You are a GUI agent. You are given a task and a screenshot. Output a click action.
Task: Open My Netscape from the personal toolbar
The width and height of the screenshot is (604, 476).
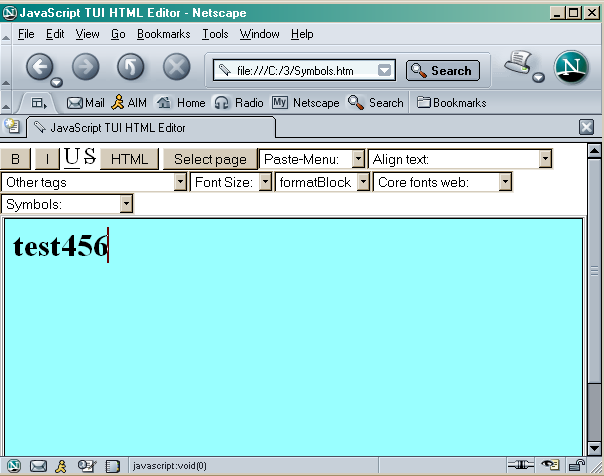click(306, 103)
